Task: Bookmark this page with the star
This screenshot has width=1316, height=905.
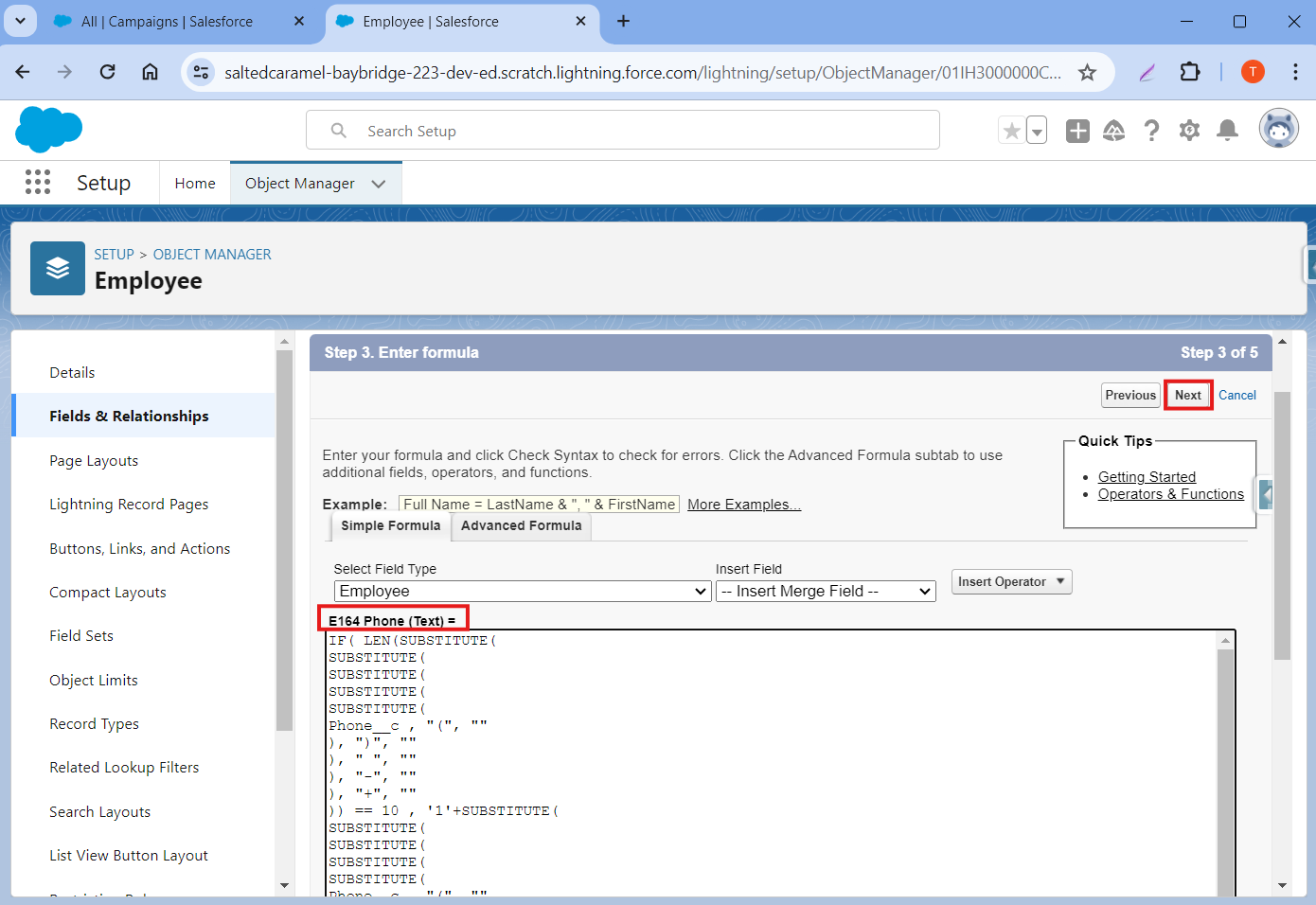Action: 1087,72
